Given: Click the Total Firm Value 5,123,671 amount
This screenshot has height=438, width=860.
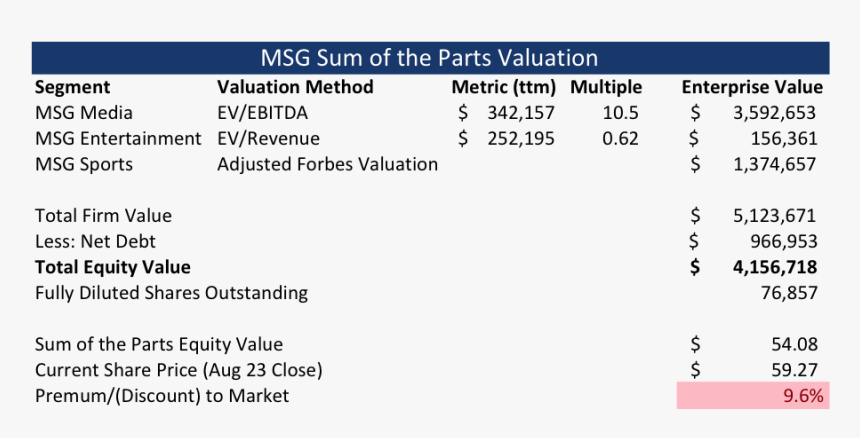Looking at the screenshot, I should pyautogui.click(x=773, y=215).
